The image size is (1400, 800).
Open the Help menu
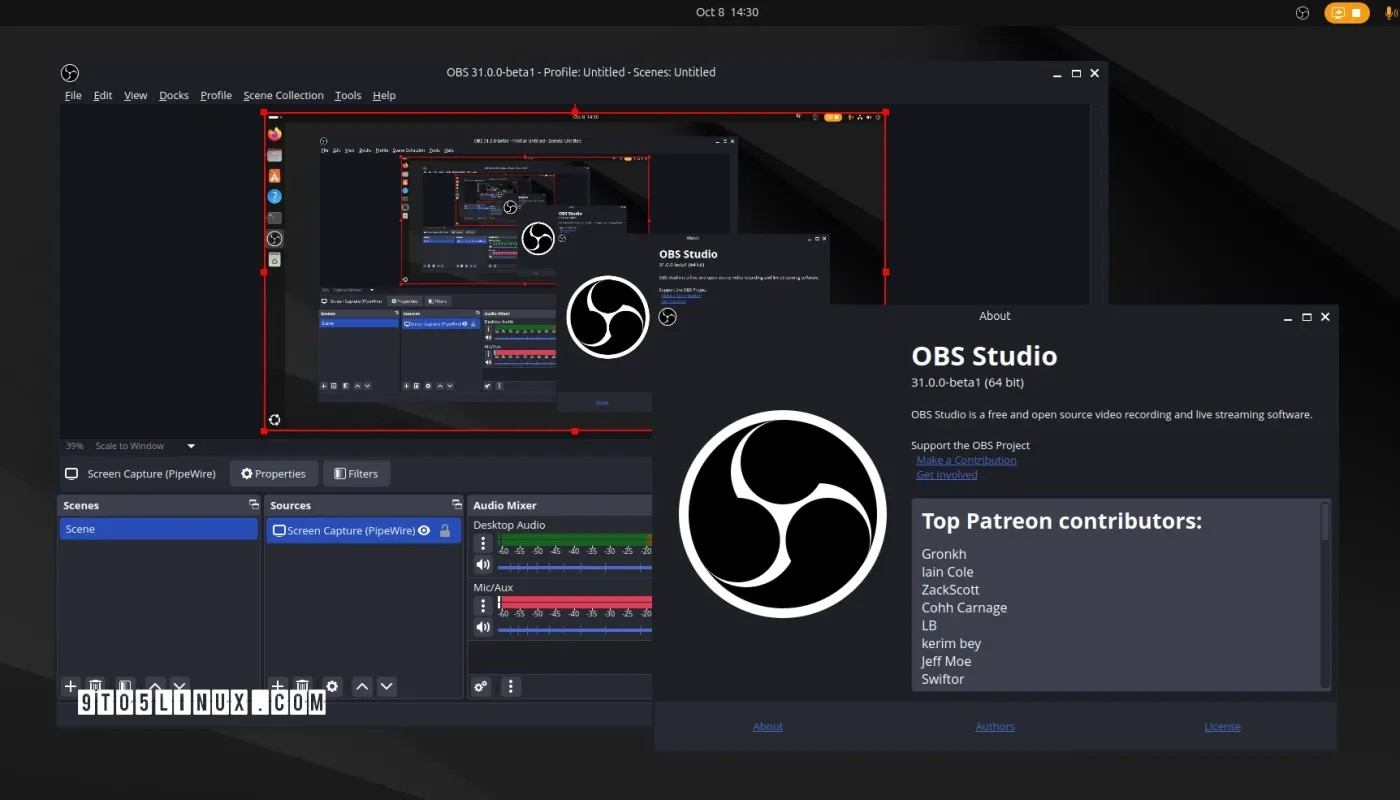click(384, 95)
